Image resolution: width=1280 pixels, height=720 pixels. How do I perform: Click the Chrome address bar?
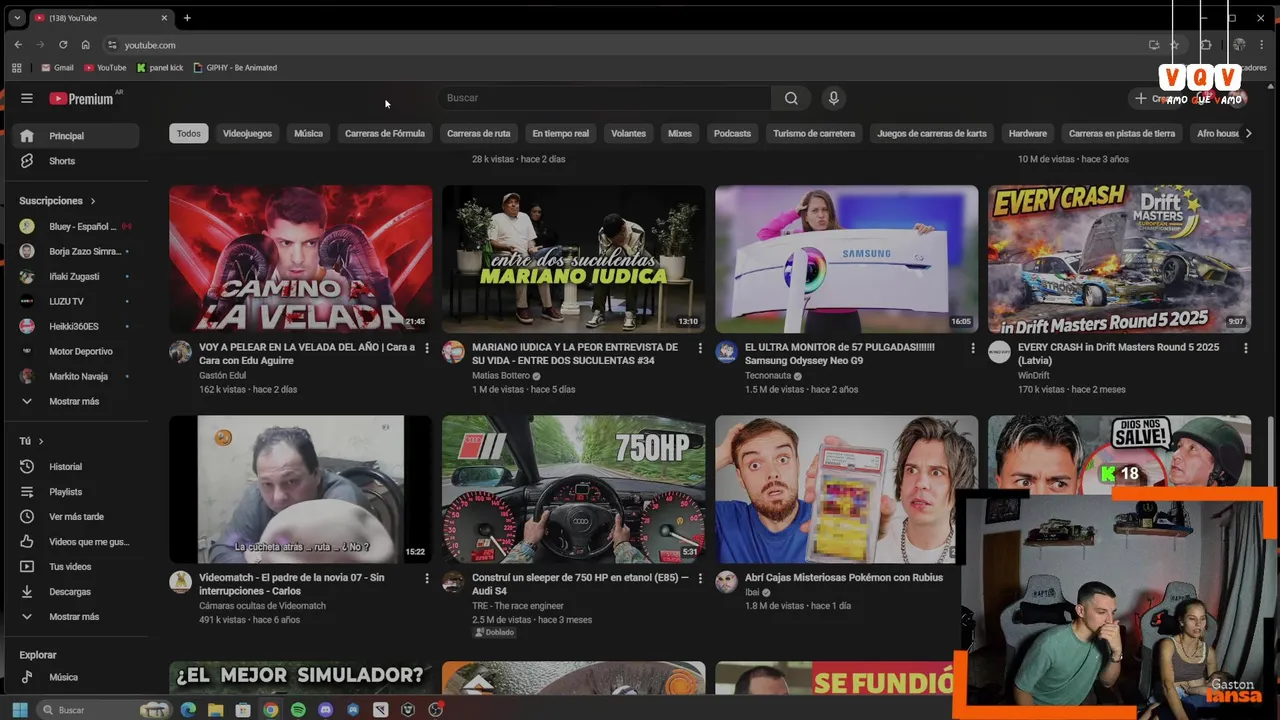[630, 45]
